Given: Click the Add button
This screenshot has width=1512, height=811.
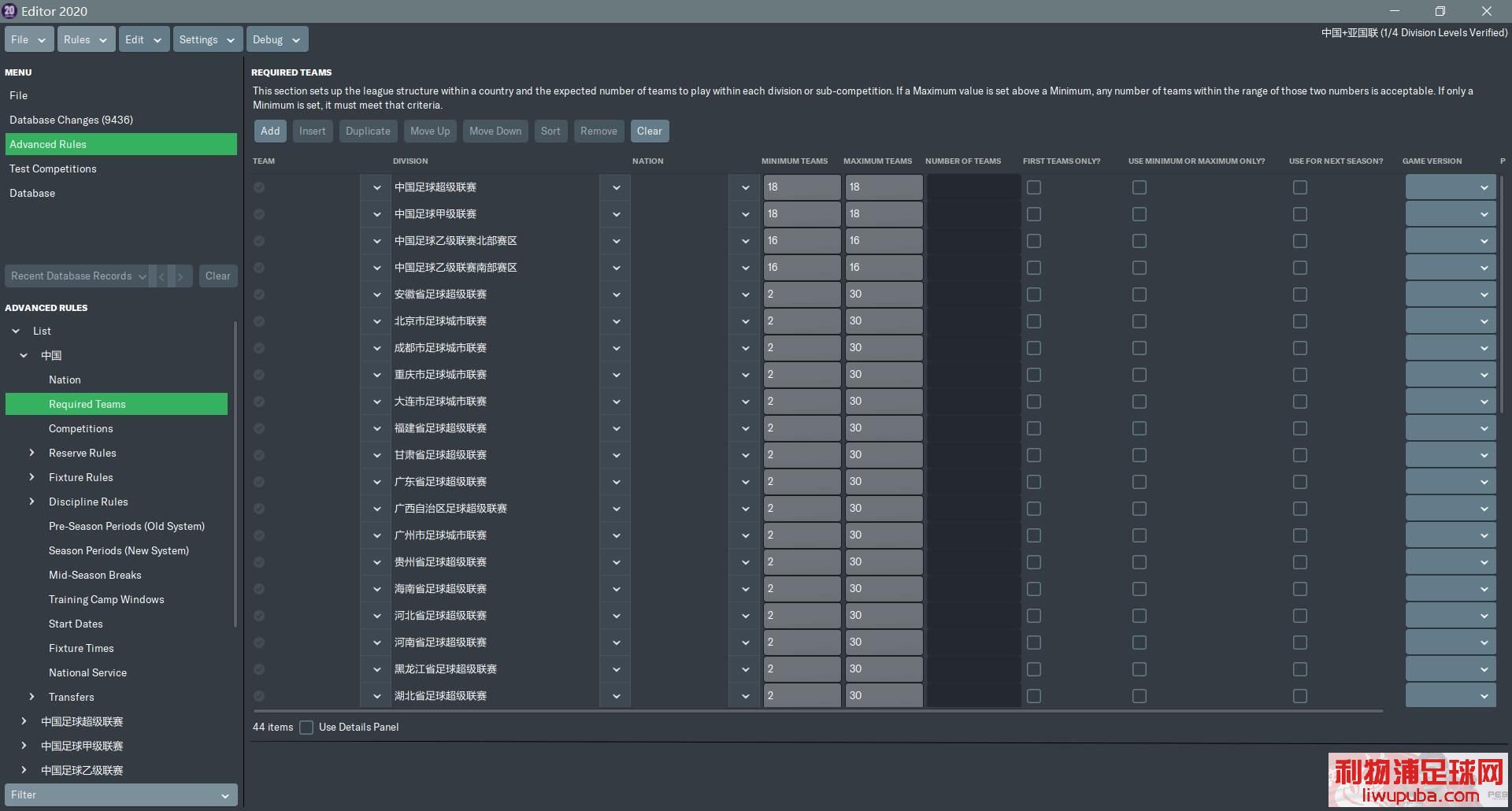Looking at the screenshot, I should 270,131.
